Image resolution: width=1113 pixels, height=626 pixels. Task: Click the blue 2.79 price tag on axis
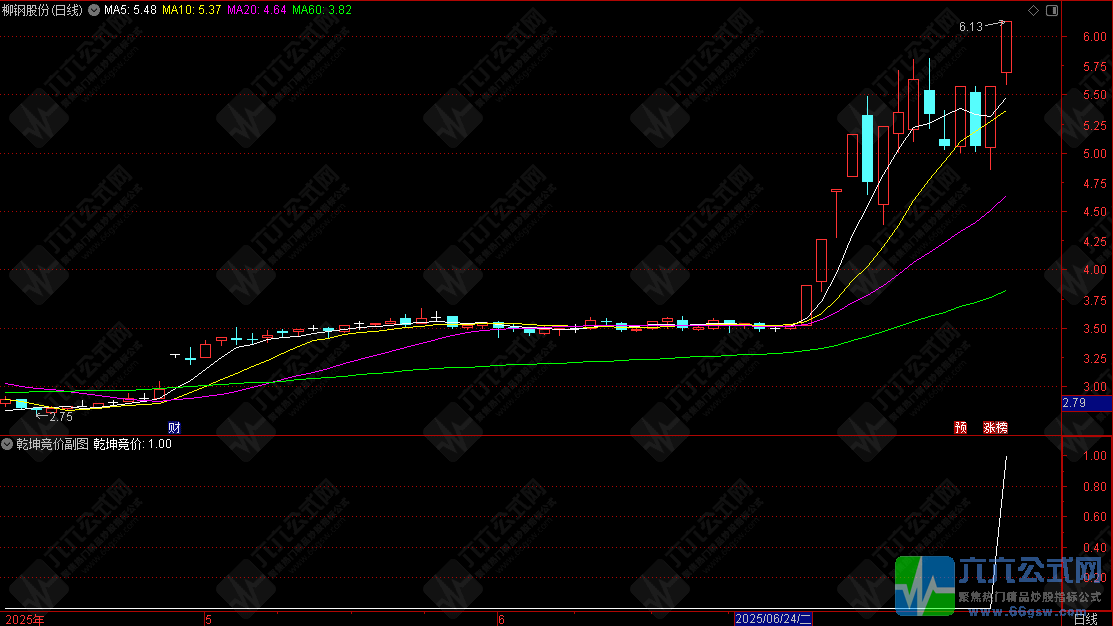[x=1086, y=403]
